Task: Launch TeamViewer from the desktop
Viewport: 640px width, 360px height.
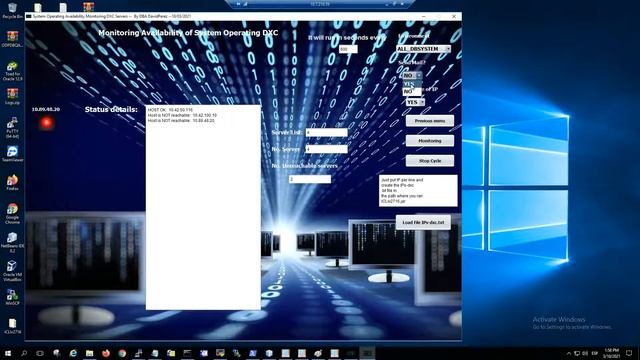Action: [12, 154]
